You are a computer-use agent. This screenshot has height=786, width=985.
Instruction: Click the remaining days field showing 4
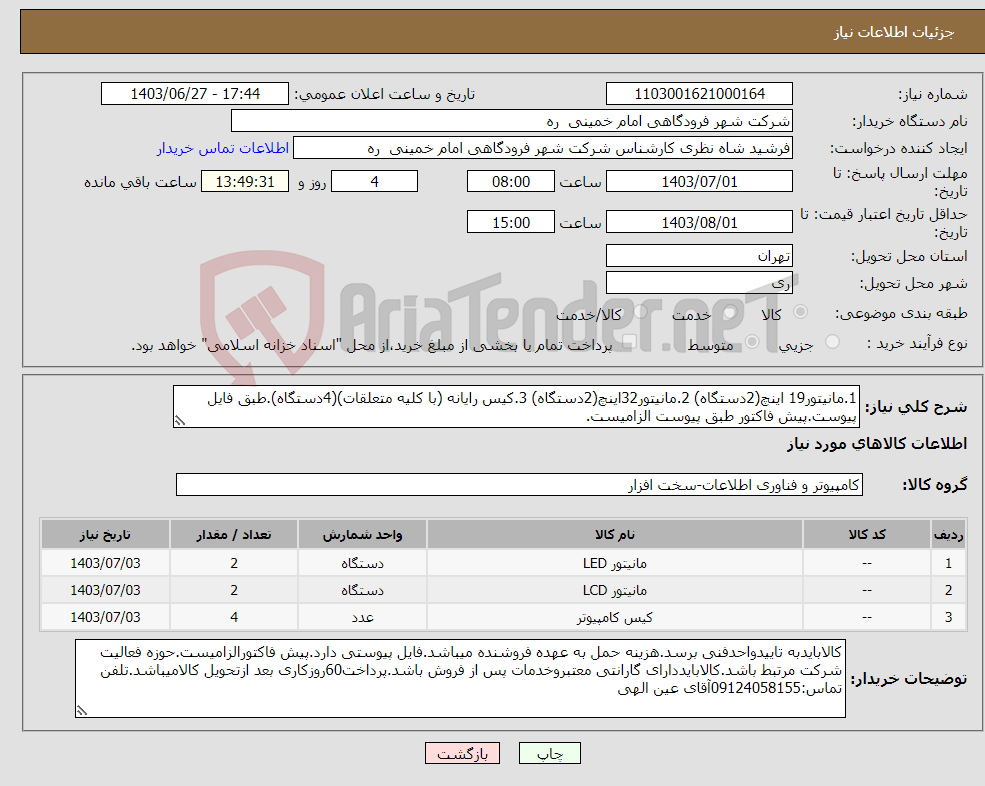pos(374,182)
